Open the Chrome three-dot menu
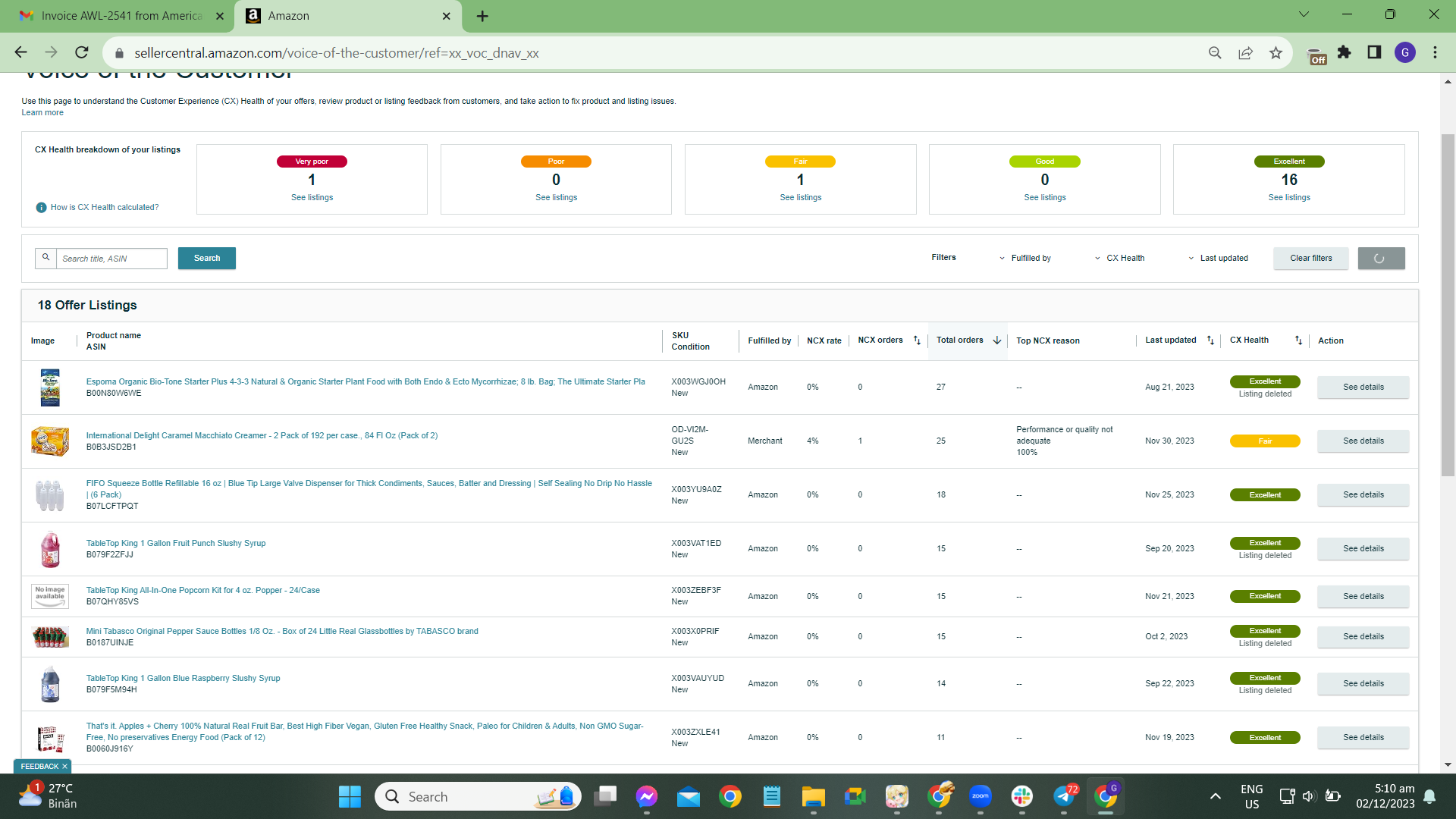 1435,52
